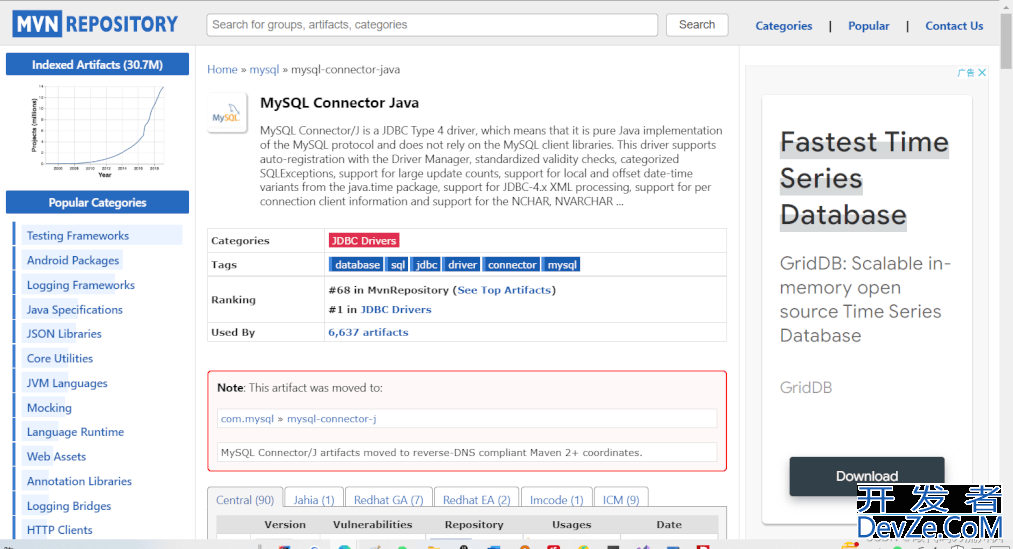Click the Version column header
Image resolution: width=1013 pixels, height=549 pixels.
pyautogui.click(x=285, y=524)
